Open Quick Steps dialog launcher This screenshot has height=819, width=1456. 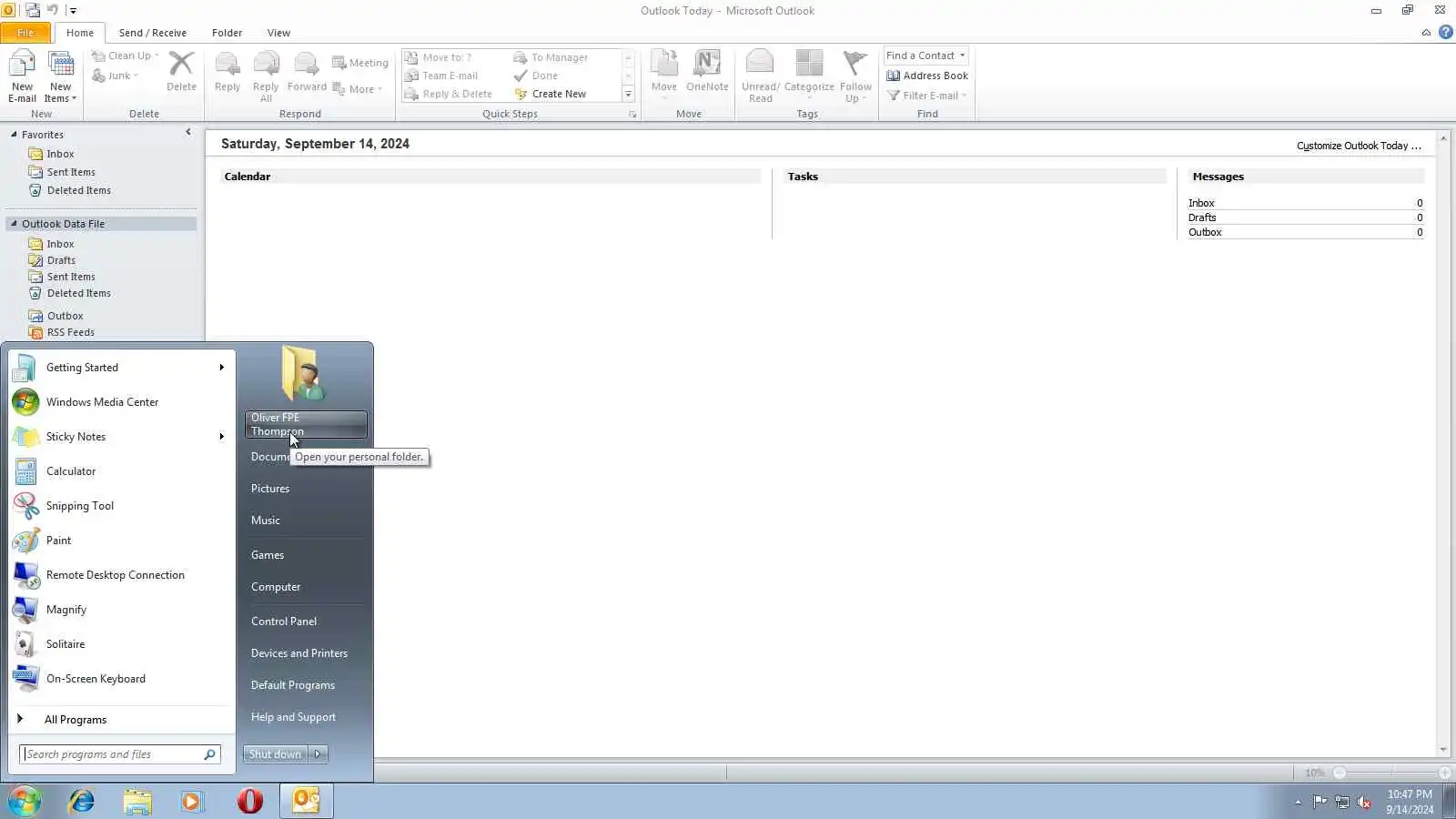[x=632, y=115]
